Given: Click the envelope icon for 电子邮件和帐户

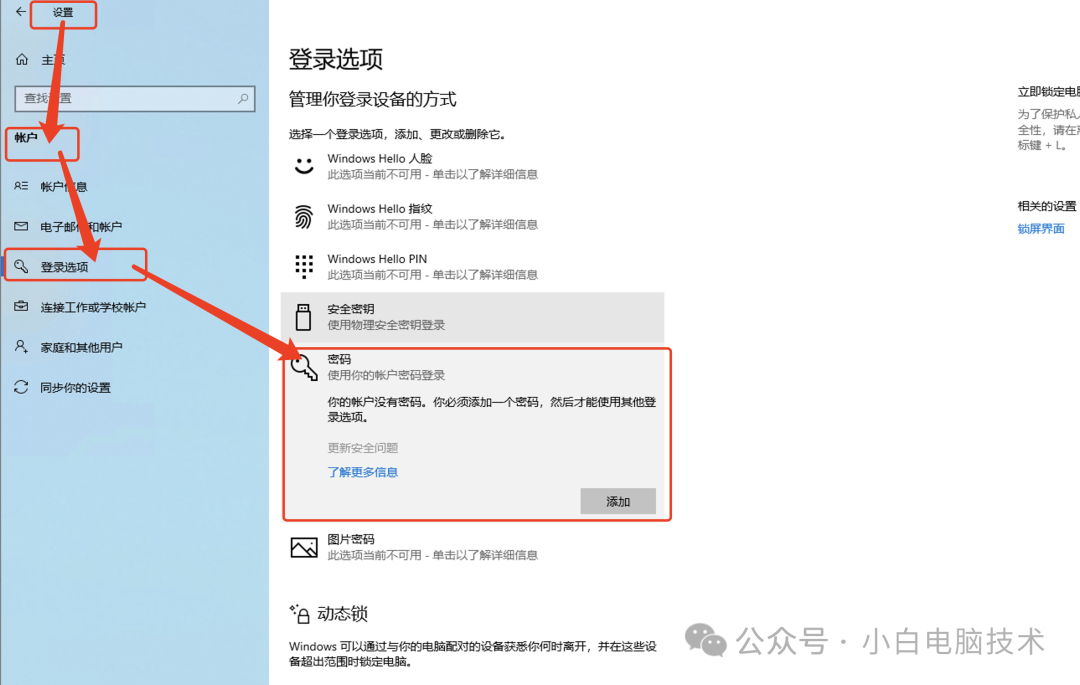Looking at the screenshot, I should (x=21, y=226).
